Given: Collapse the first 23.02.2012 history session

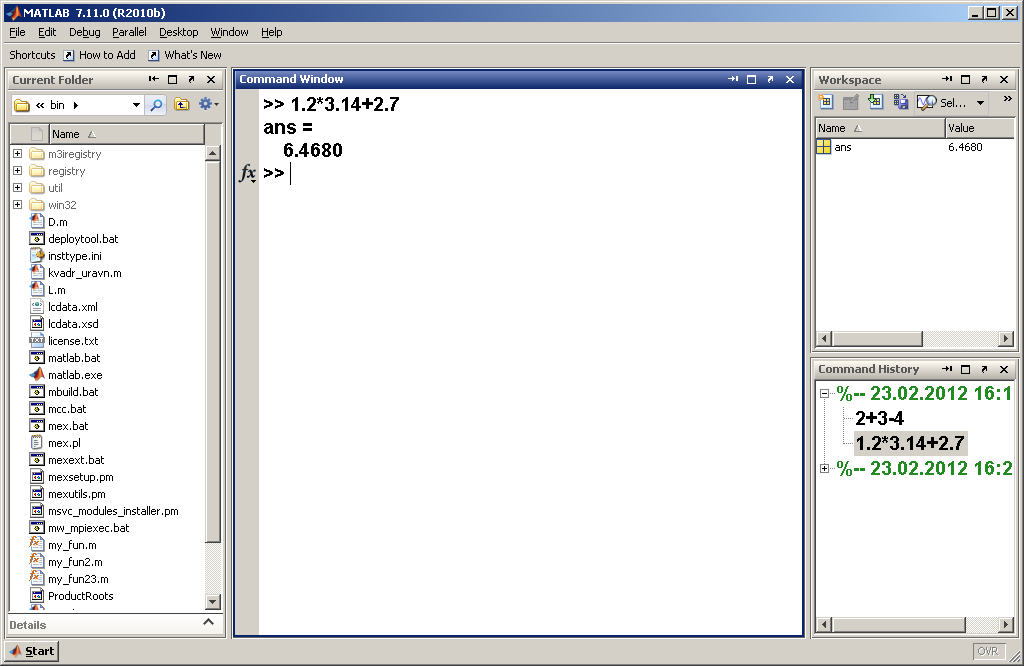Looking at the screenshot, I should [824, 394].
